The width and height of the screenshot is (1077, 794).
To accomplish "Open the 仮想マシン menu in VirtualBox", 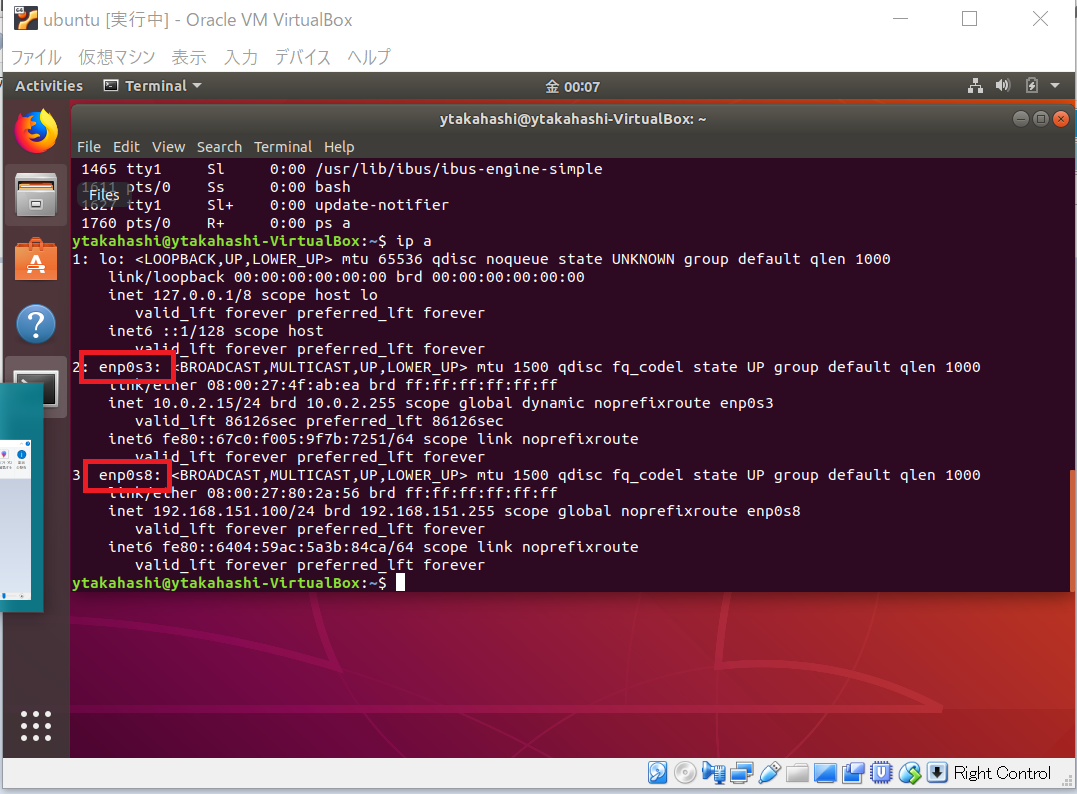I will coord(115,57).
